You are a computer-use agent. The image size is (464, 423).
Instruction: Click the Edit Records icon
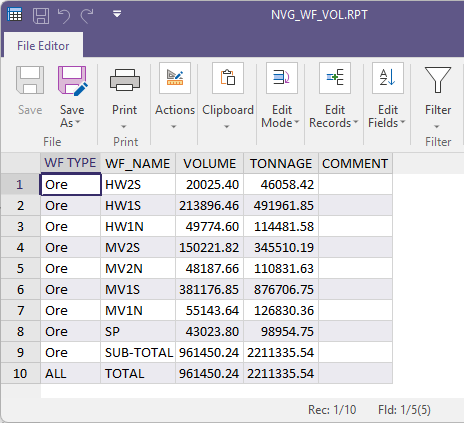[x=335, y=78]
